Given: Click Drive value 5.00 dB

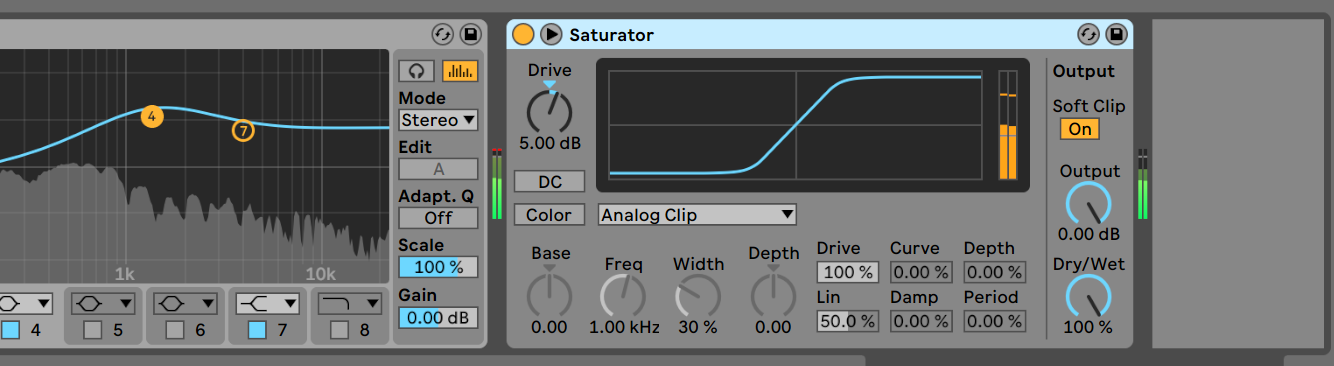Looking at the screenshot, I should pos(549,143).
